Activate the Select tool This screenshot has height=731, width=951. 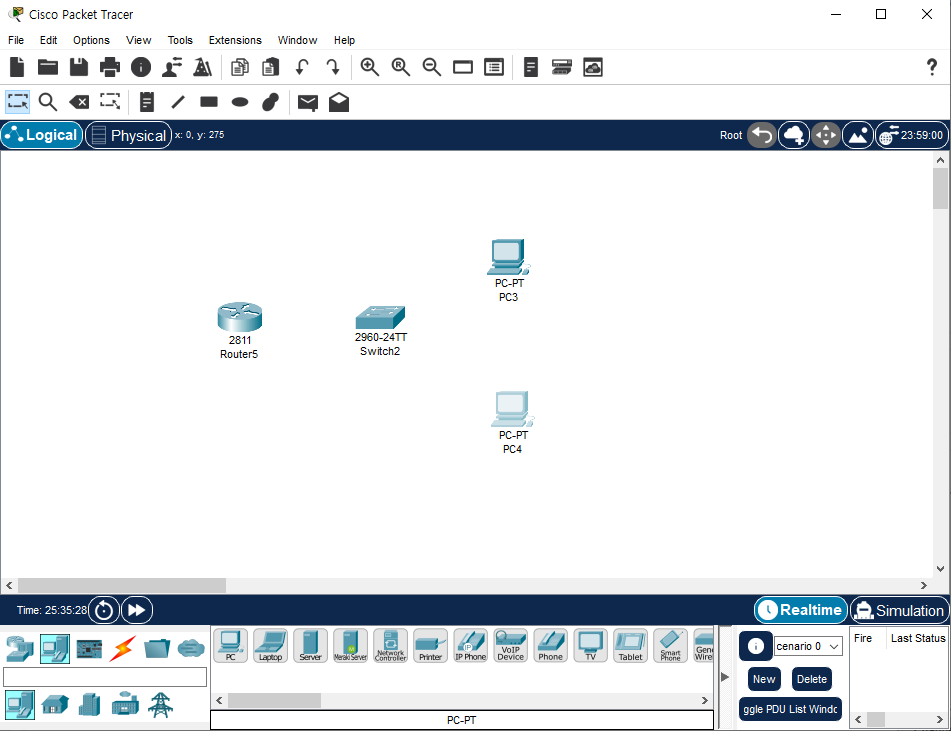(x=18, y=102)
